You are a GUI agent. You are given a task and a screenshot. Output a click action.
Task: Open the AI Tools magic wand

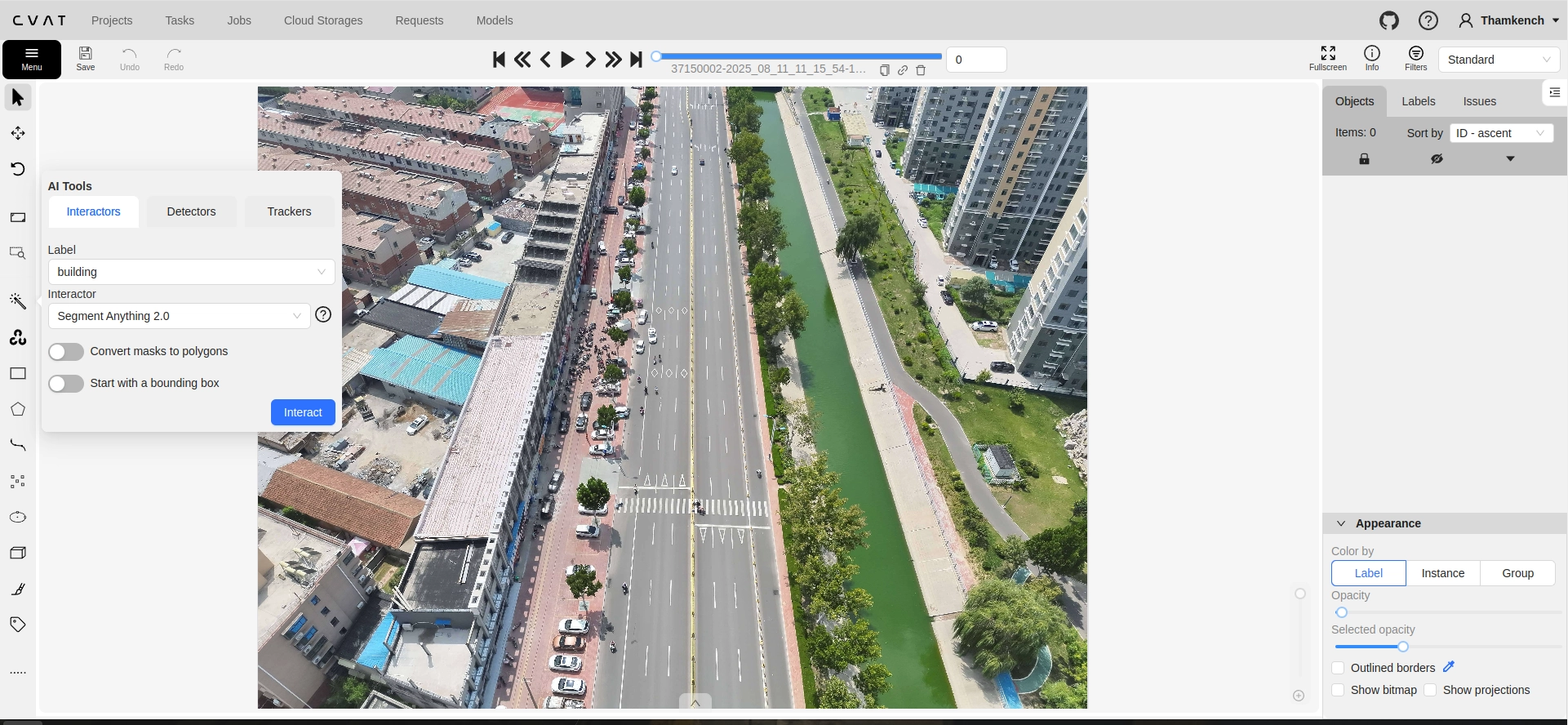[18, 301]
